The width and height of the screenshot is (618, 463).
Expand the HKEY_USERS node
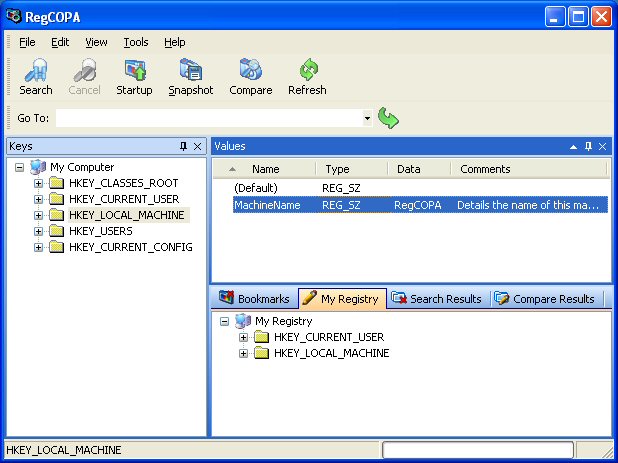pyautogui.click(x=38, y=231)
